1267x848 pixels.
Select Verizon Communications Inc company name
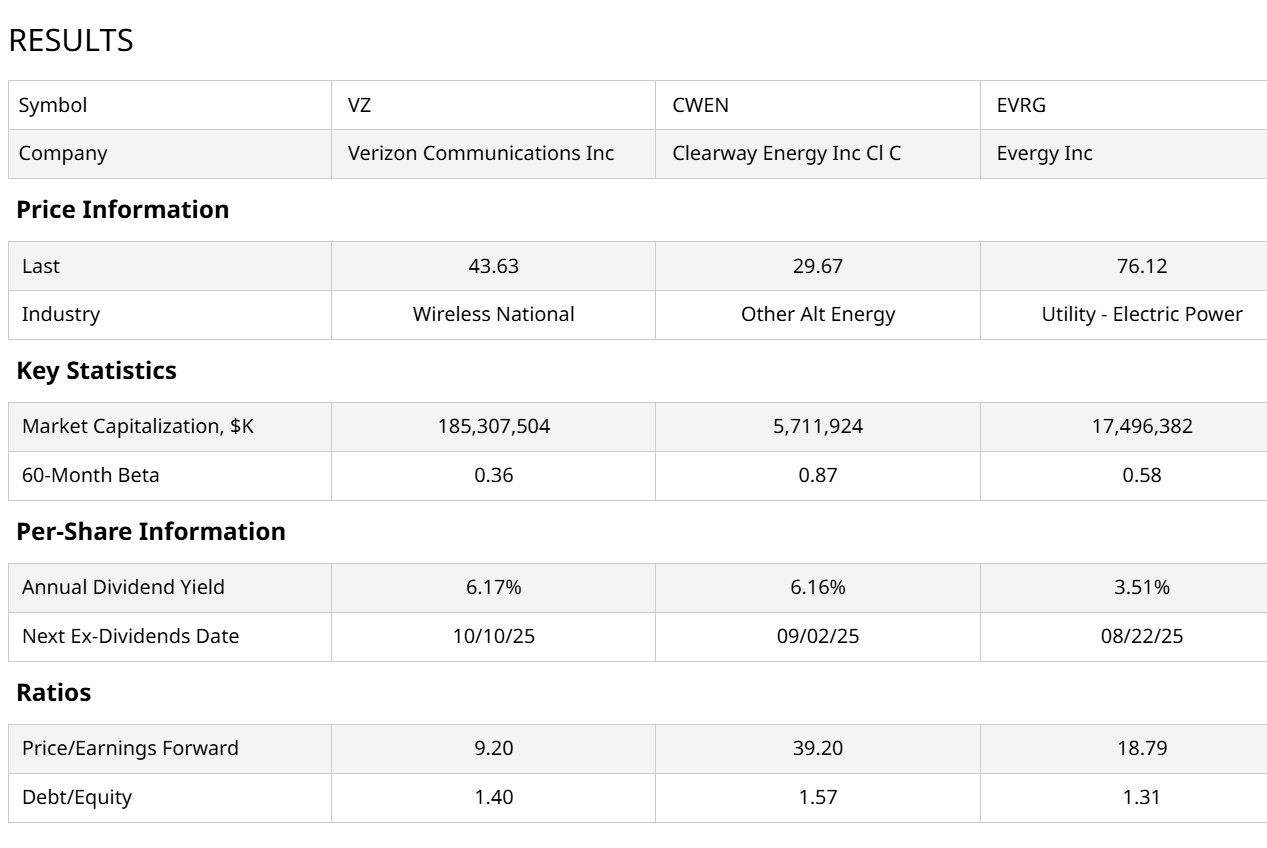(480, 154)
